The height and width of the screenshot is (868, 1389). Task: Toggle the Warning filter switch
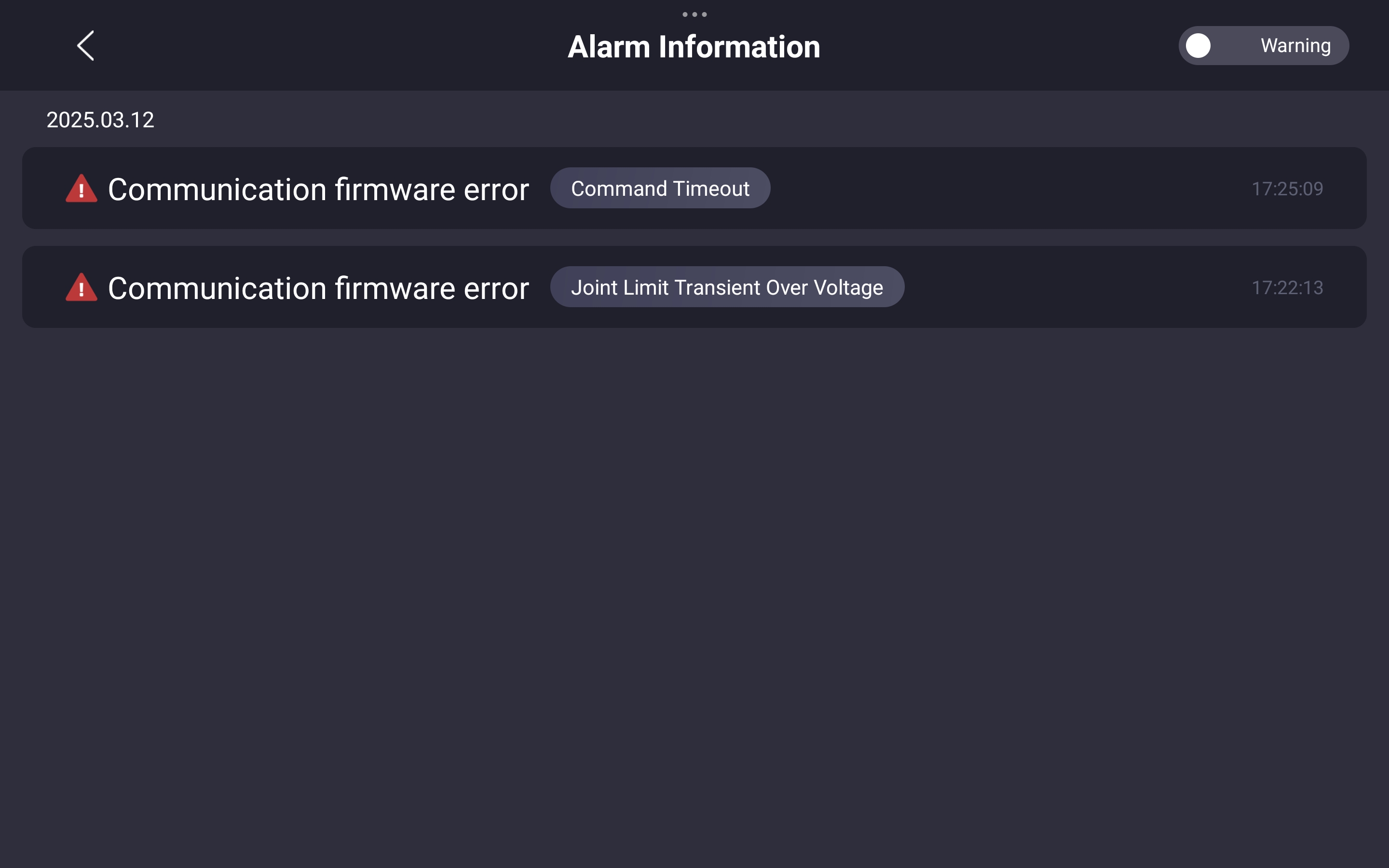1264,45
